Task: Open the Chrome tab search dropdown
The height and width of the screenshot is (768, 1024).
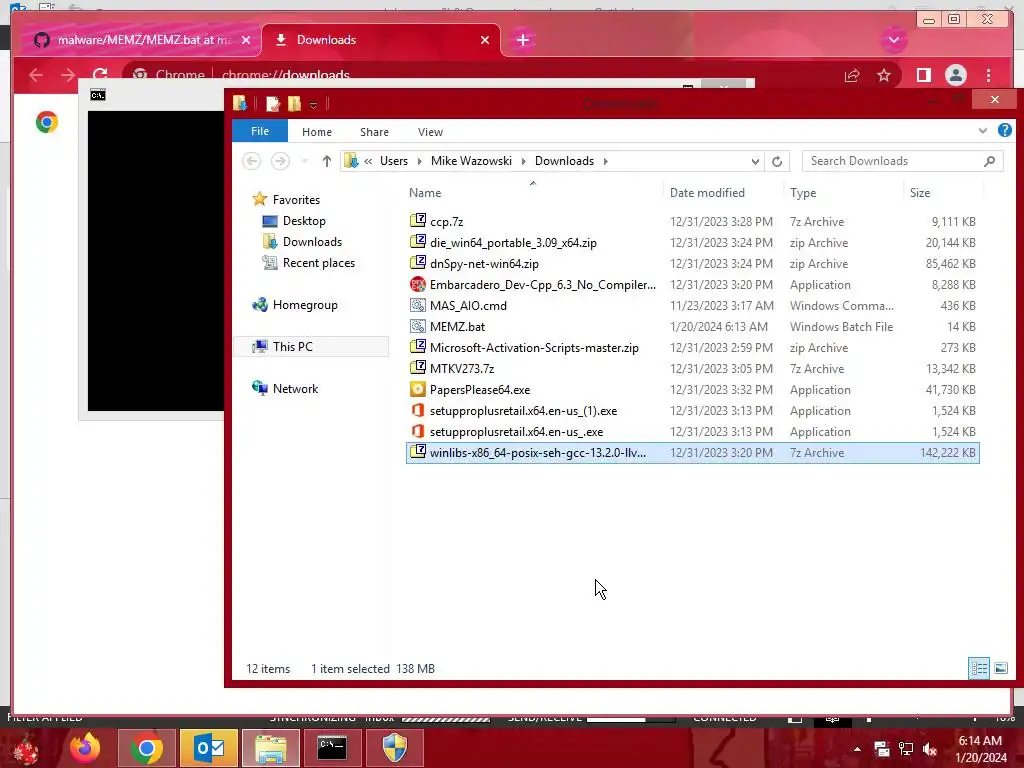Action: point(893,40)
